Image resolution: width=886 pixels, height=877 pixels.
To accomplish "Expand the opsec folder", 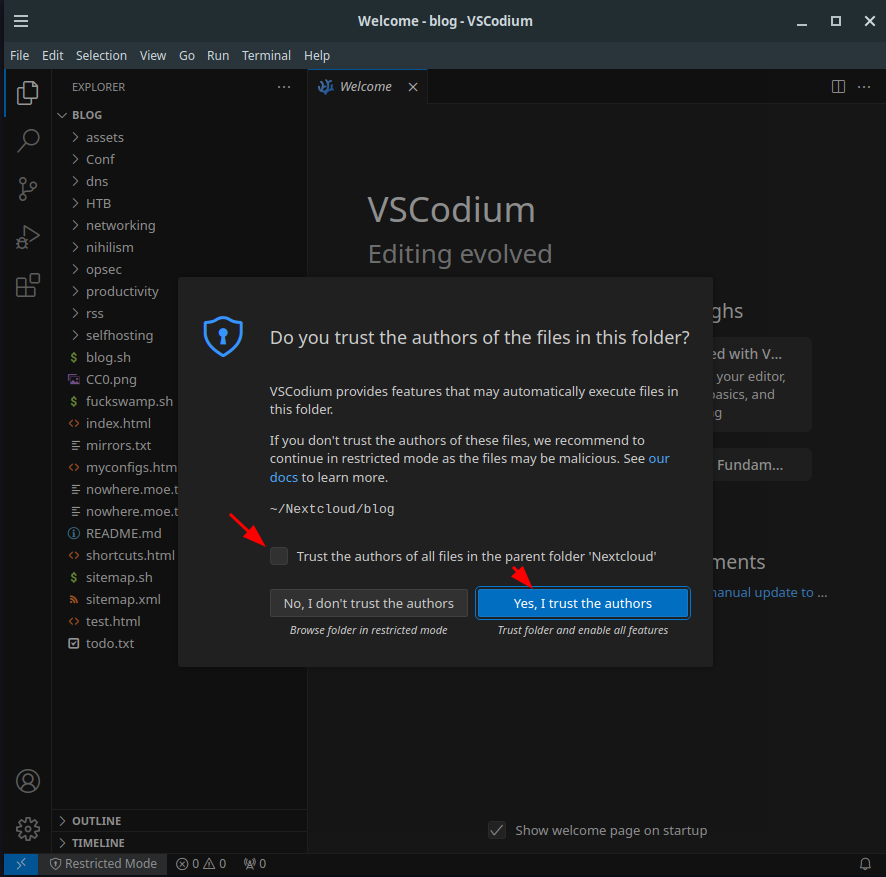I will [75, 270].
